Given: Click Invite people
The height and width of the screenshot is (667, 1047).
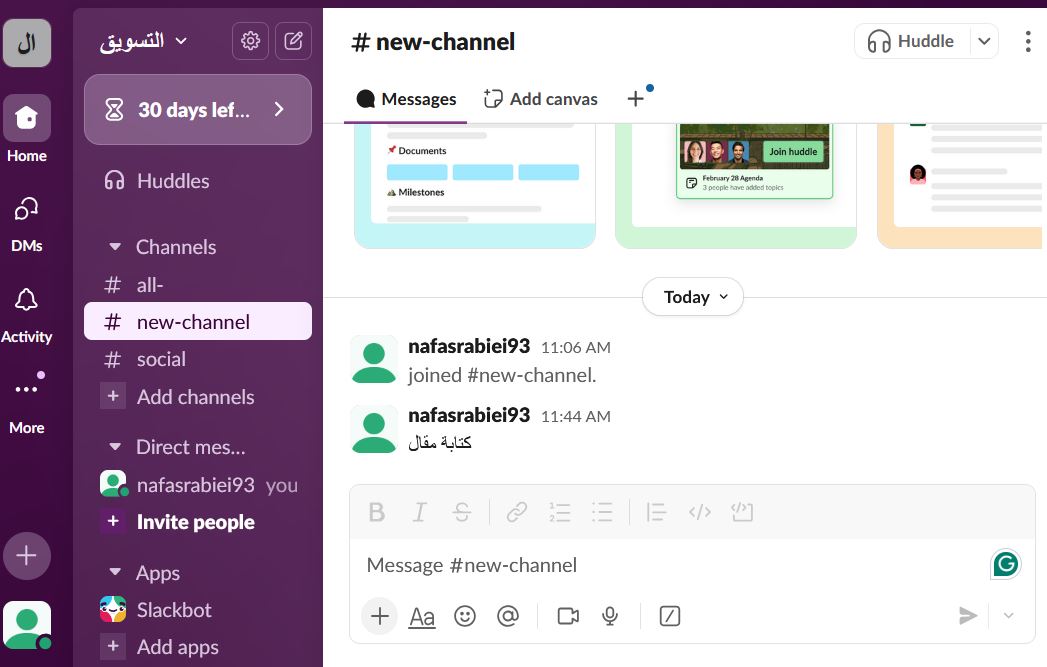Looking at the screenshot, I should (x=198, y=521).
